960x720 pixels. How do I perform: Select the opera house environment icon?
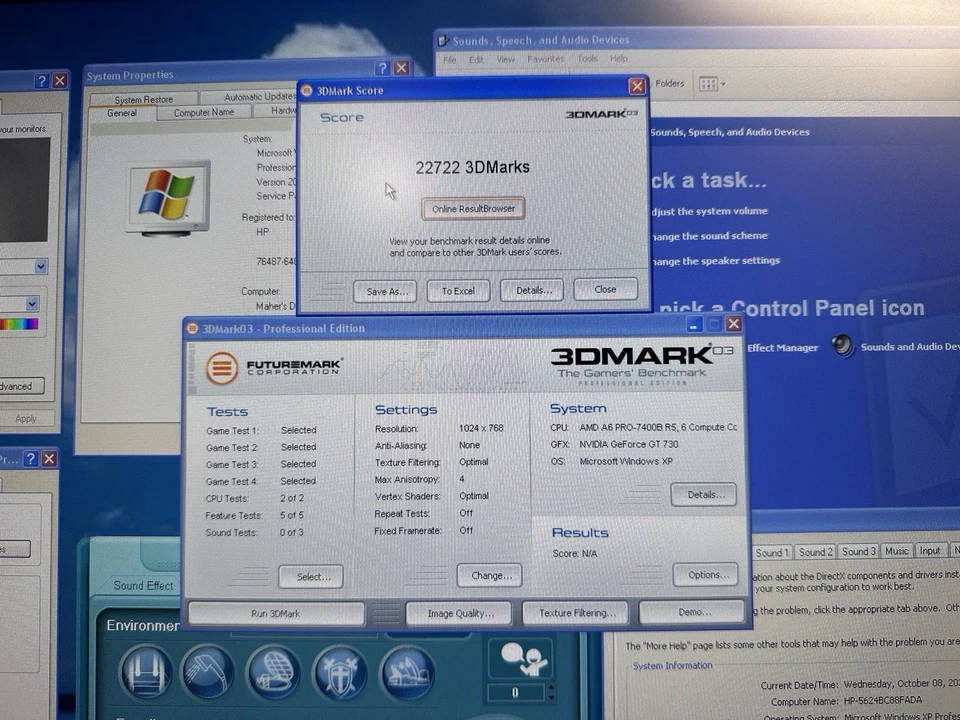pos(407,673)
